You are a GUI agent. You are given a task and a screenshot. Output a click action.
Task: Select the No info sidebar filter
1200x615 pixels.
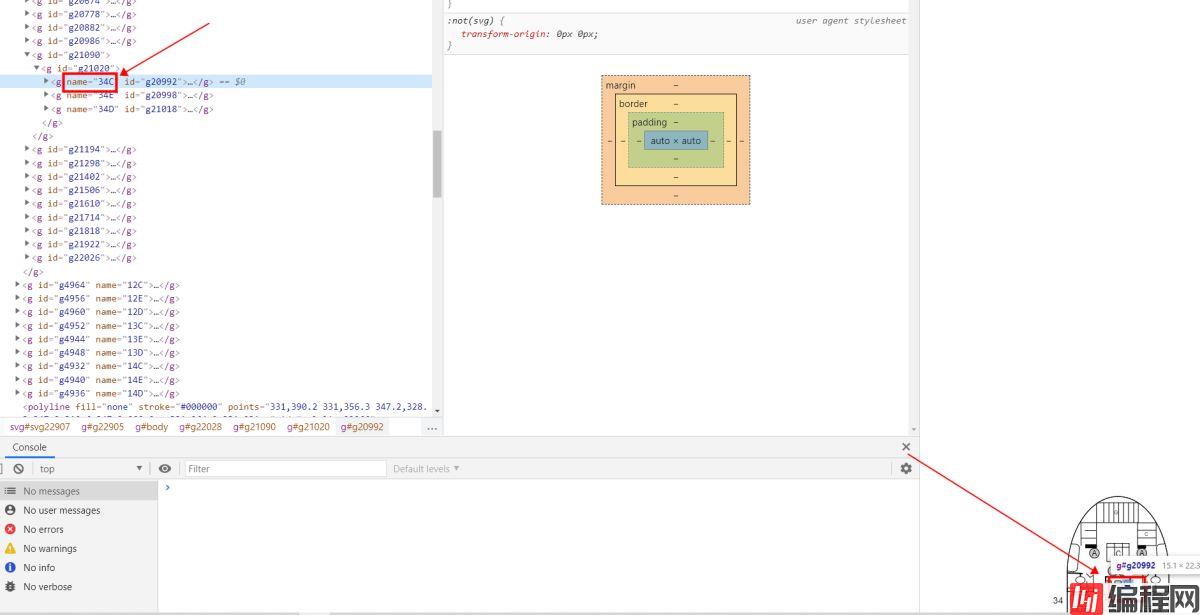click(39, 568)
